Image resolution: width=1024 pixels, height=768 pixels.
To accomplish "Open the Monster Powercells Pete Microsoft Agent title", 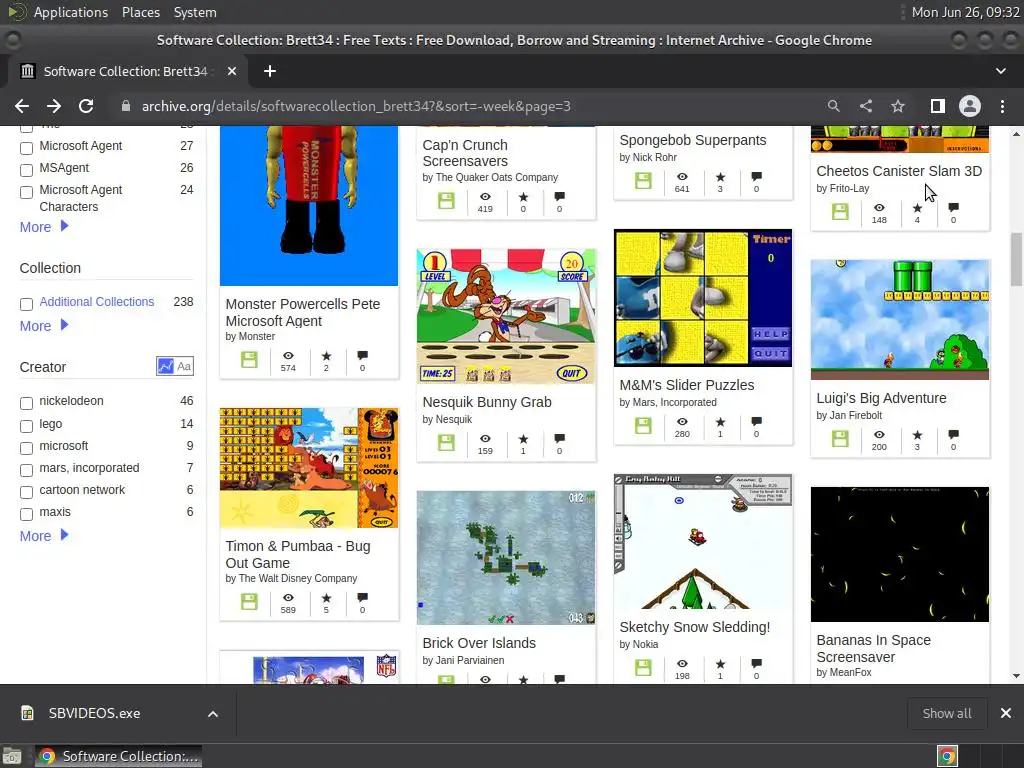I will point(302,312).
